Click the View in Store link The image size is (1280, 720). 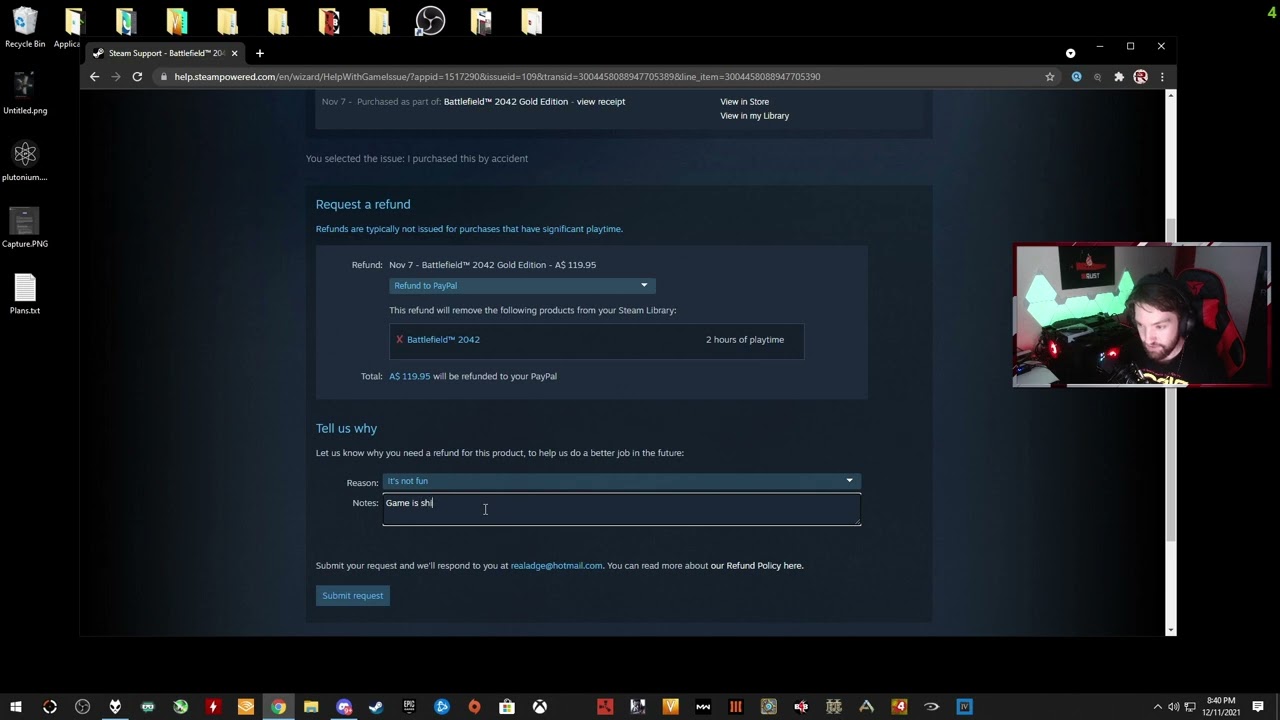pos(745,101)
